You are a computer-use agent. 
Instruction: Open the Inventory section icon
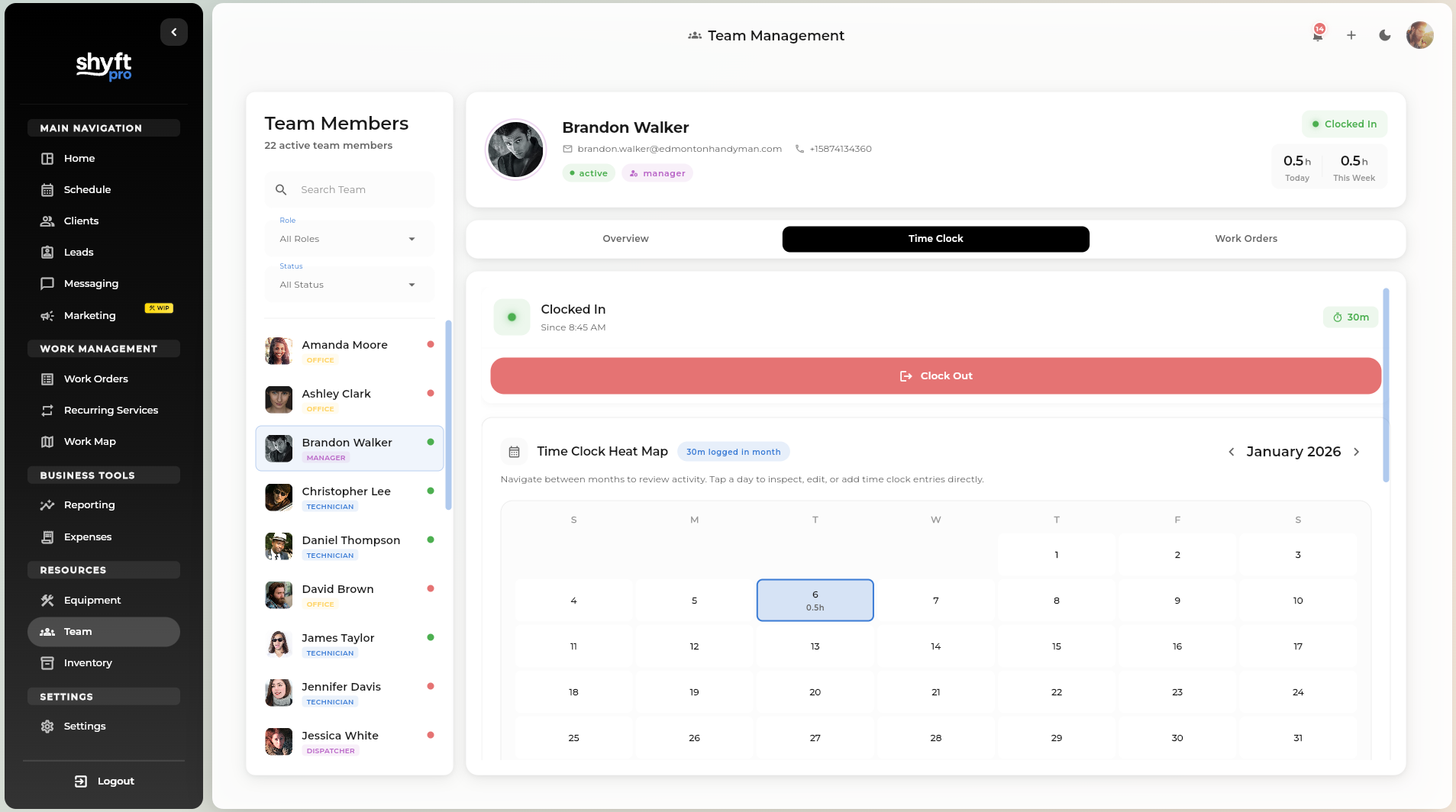[47, 662]
